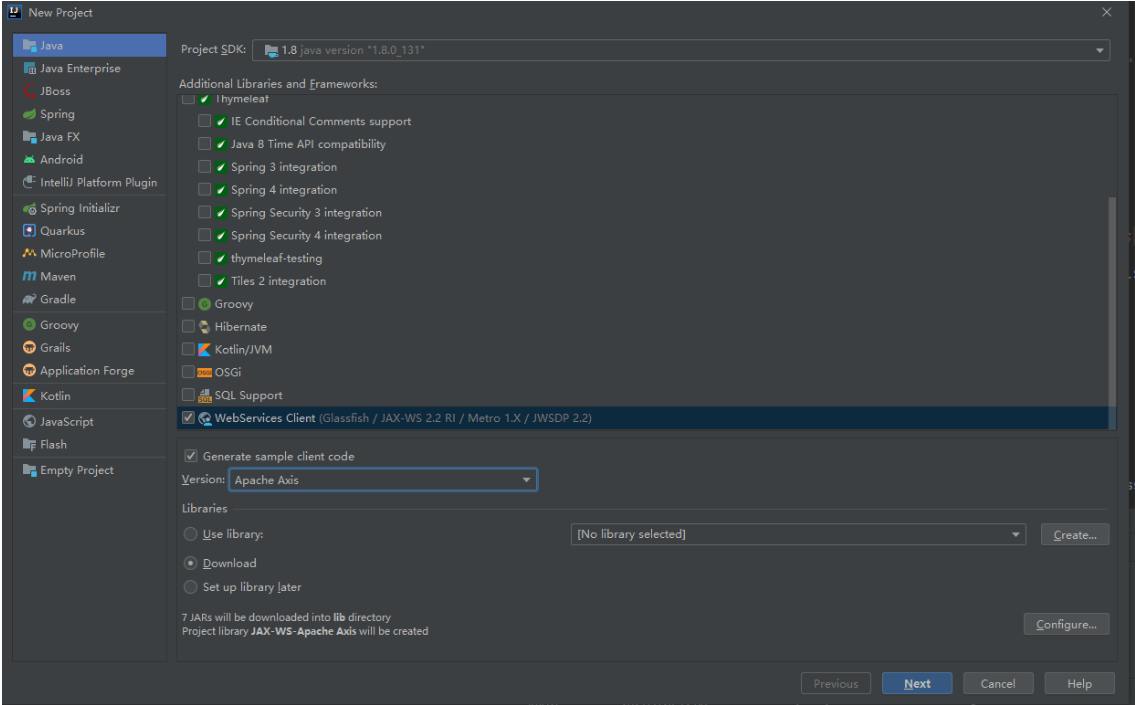Click the Java Enterprise icon in sidebar

[x=29, y=68]
